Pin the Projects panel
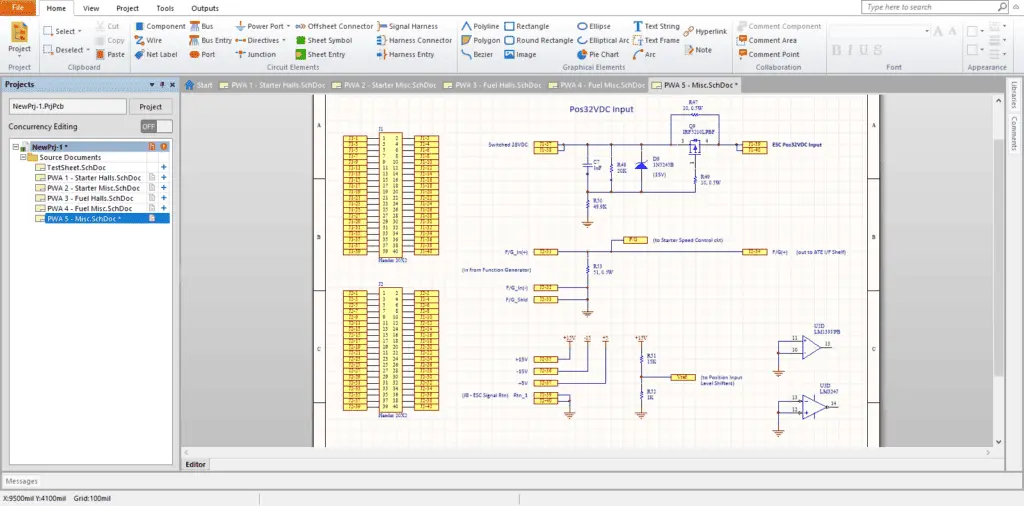 (163, 85)
